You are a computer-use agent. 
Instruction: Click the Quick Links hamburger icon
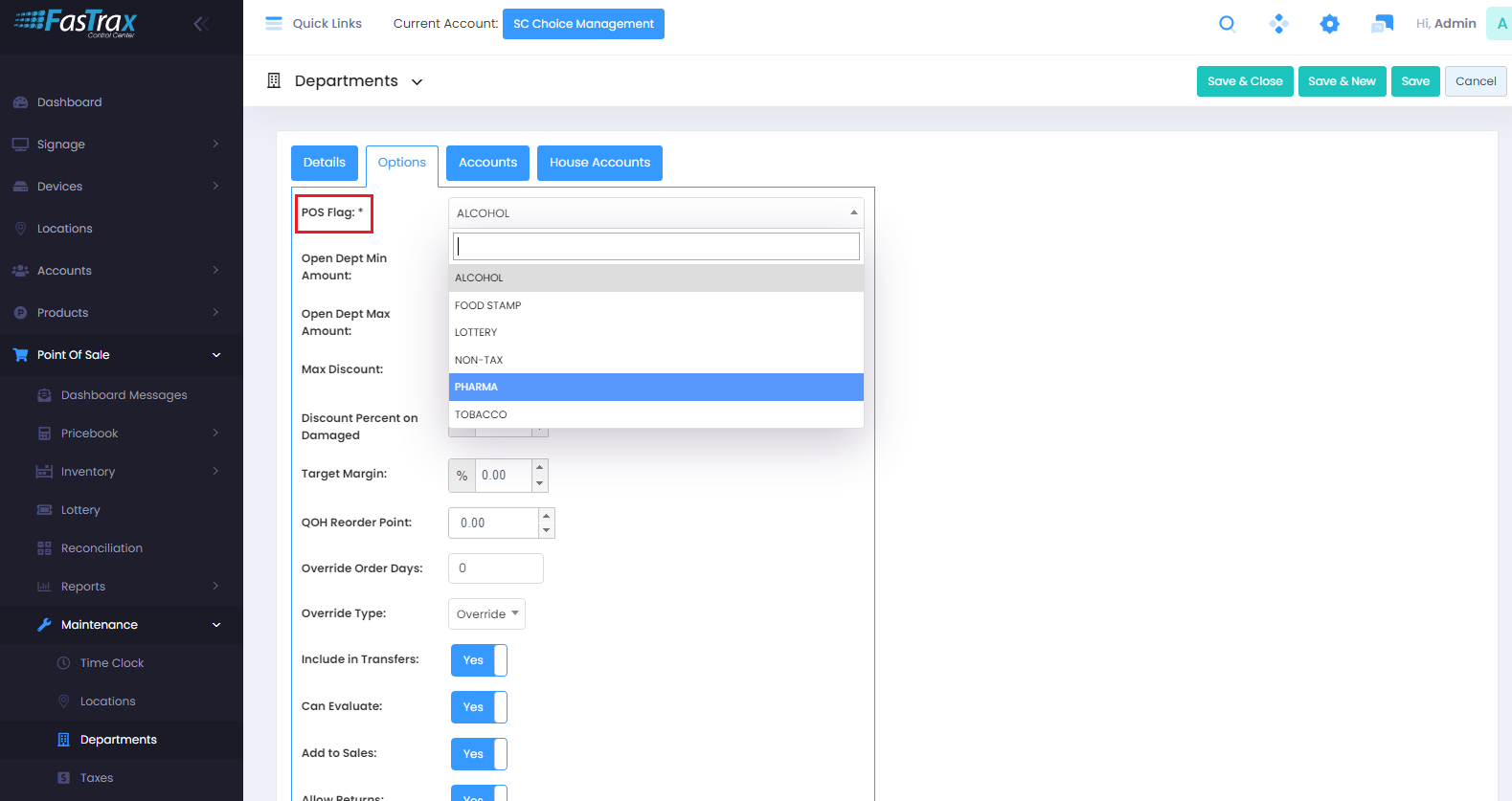click(274, 23)
